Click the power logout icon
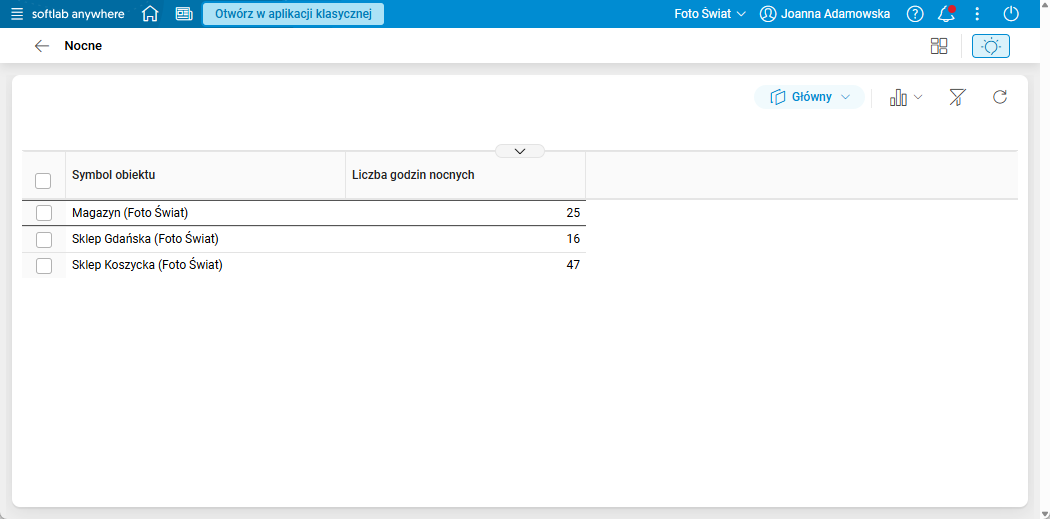The height and width of the screenshot is (519, 1050). 1011,14
